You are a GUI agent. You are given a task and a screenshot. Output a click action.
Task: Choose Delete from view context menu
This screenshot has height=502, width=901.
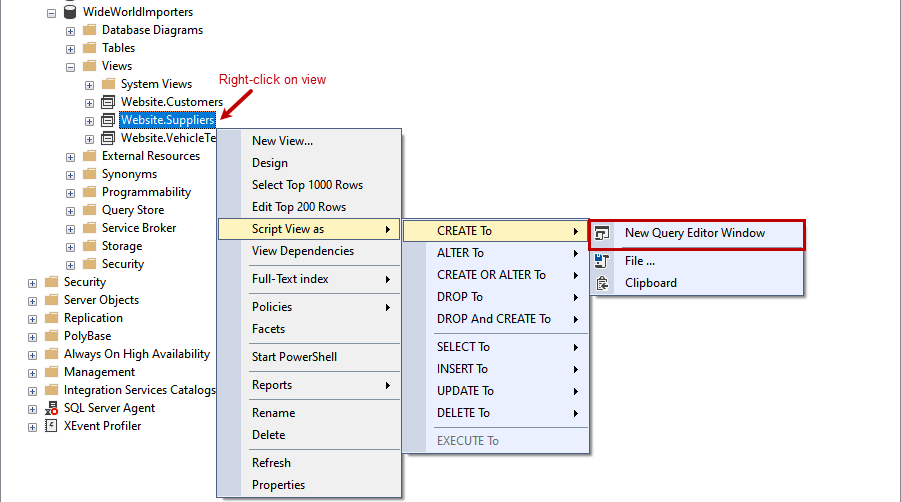click(309, 435)
